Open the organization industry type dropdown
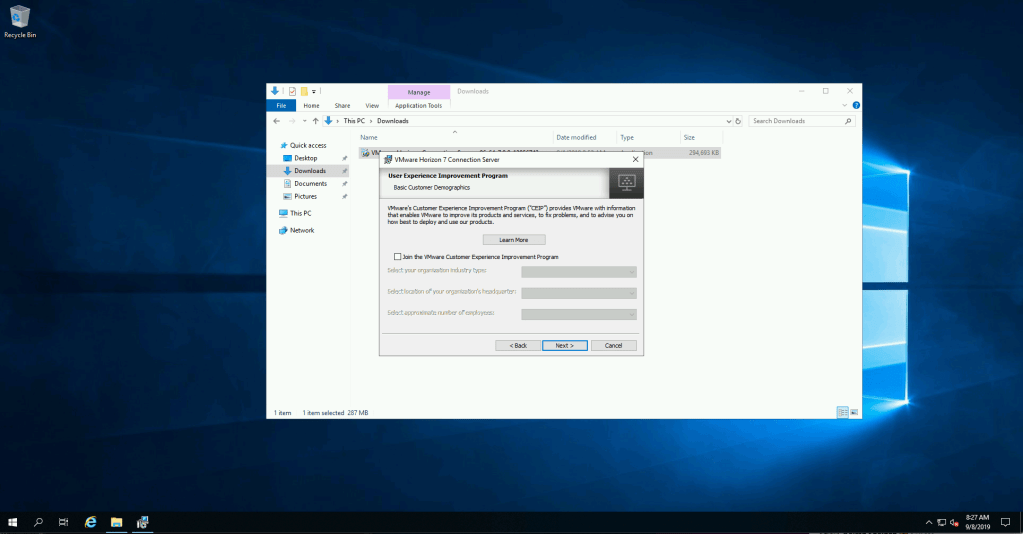 coord(579,271)
